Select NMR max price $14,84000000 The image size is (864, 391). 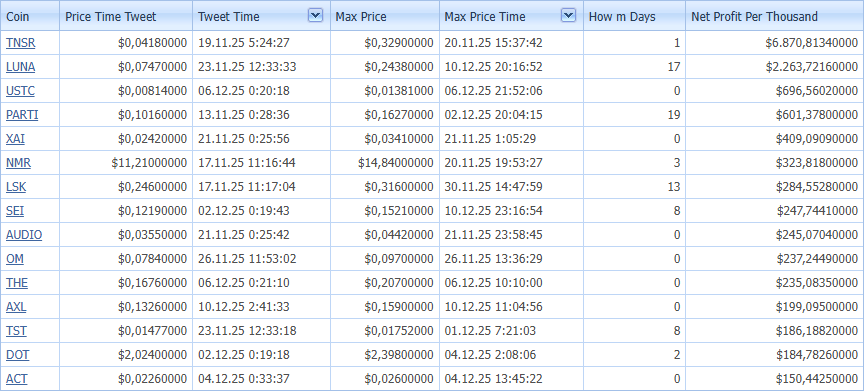(x=396, y=163)
